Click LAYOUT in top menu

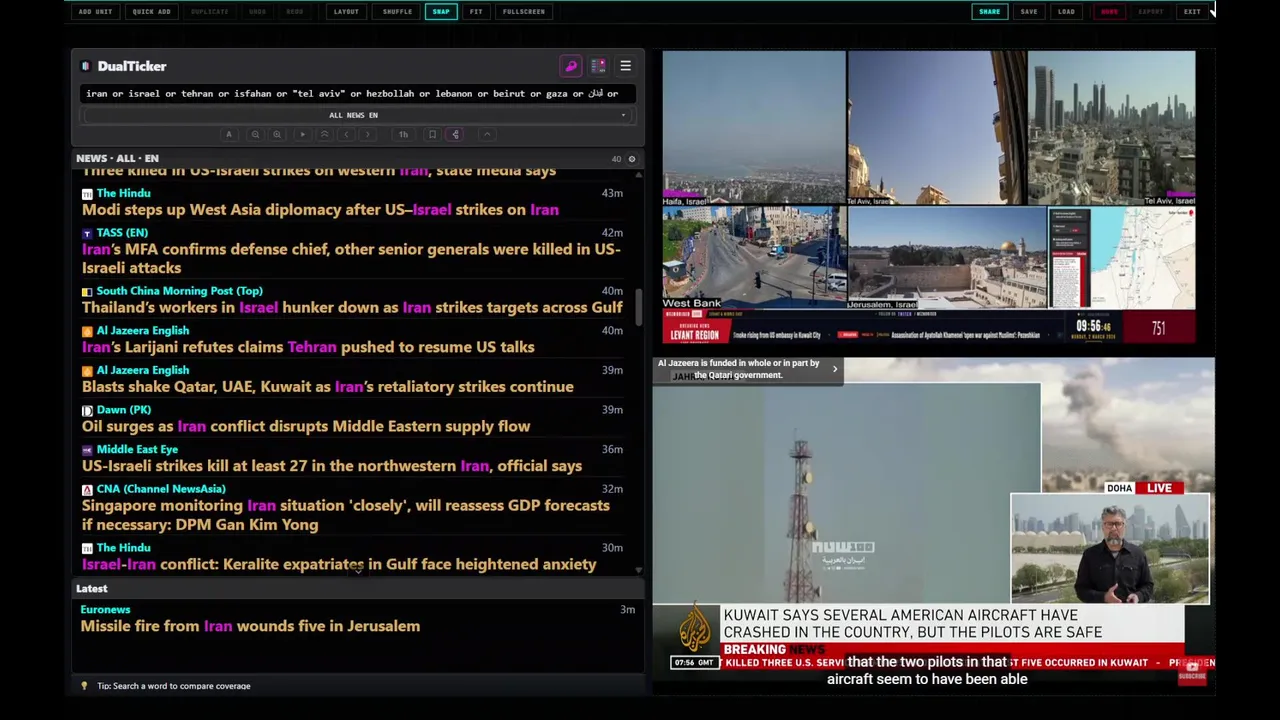[346, 12]
